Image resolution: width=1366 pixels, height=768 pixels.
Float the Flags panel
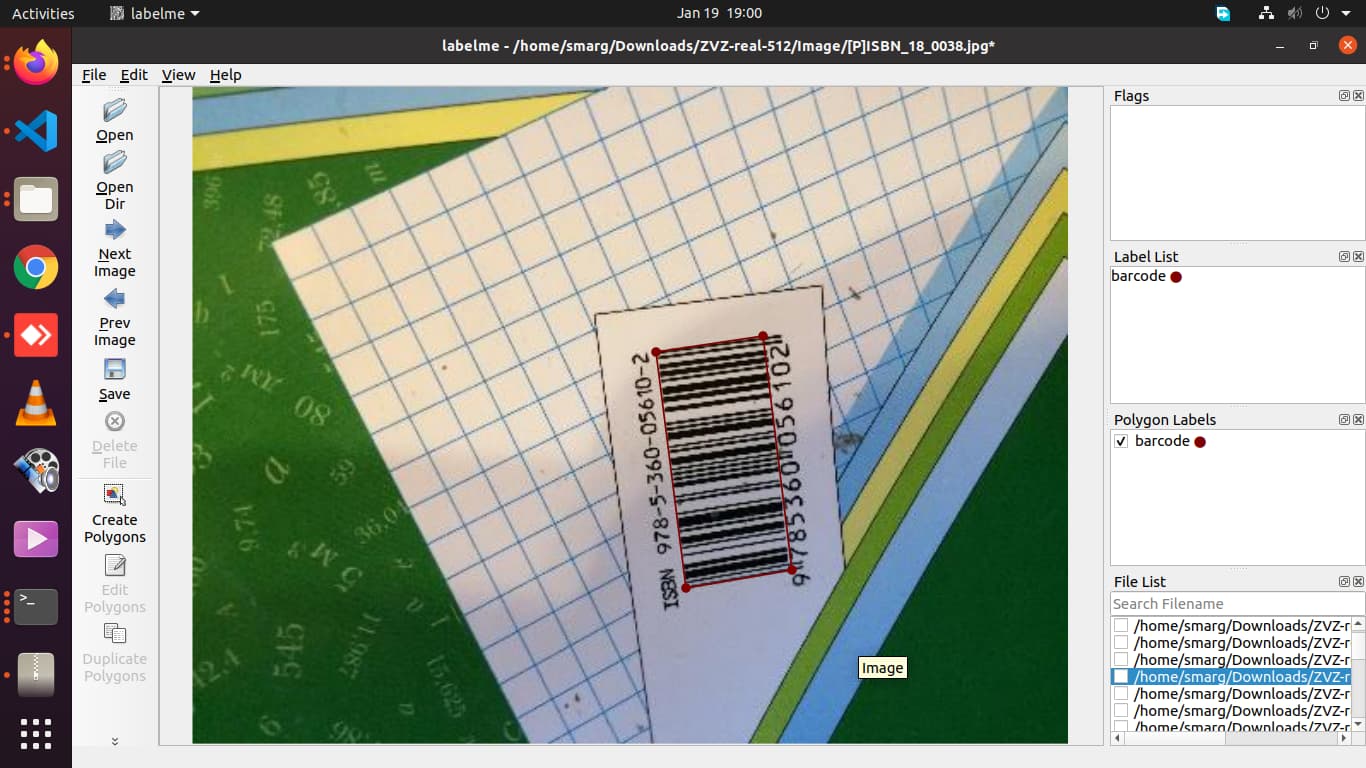click(1344, 96)
